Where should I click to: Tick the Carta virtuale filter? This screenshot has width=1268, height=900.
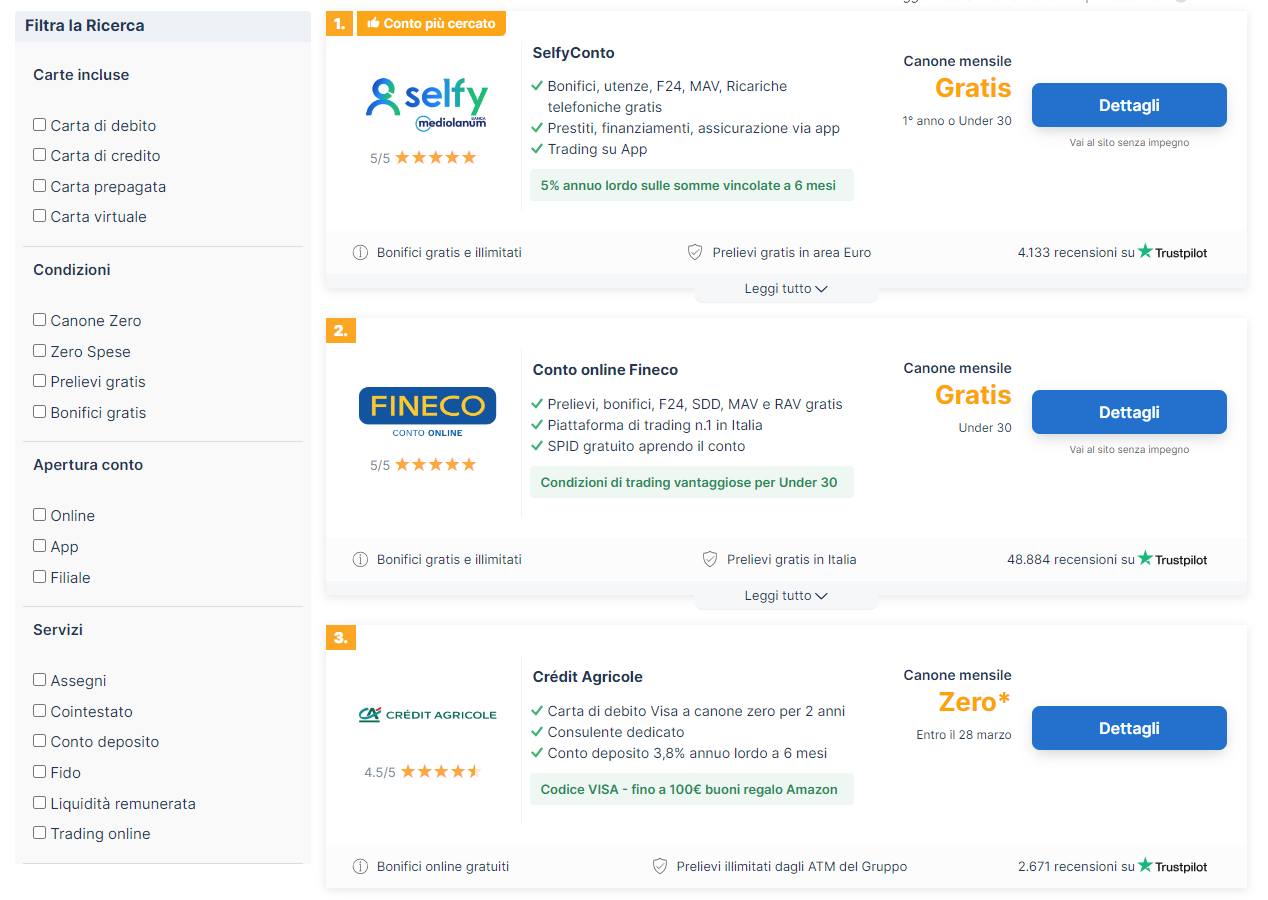(40, 216)
